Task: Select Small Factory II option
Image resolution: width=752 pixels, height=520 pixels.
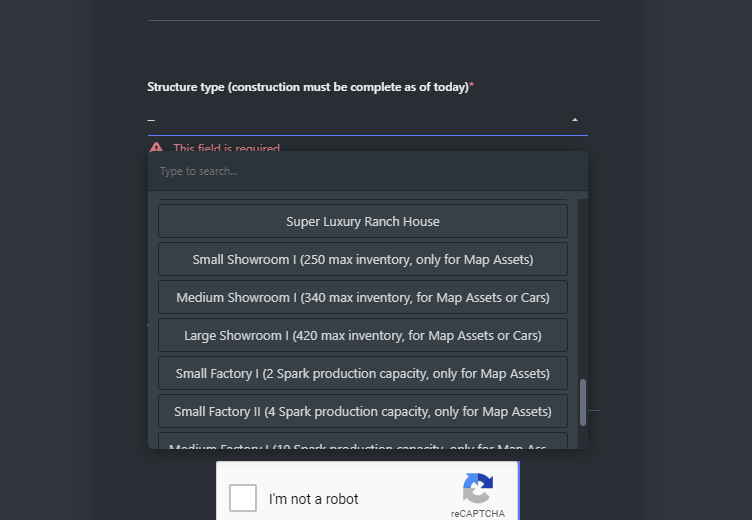Action: (363, 412)
